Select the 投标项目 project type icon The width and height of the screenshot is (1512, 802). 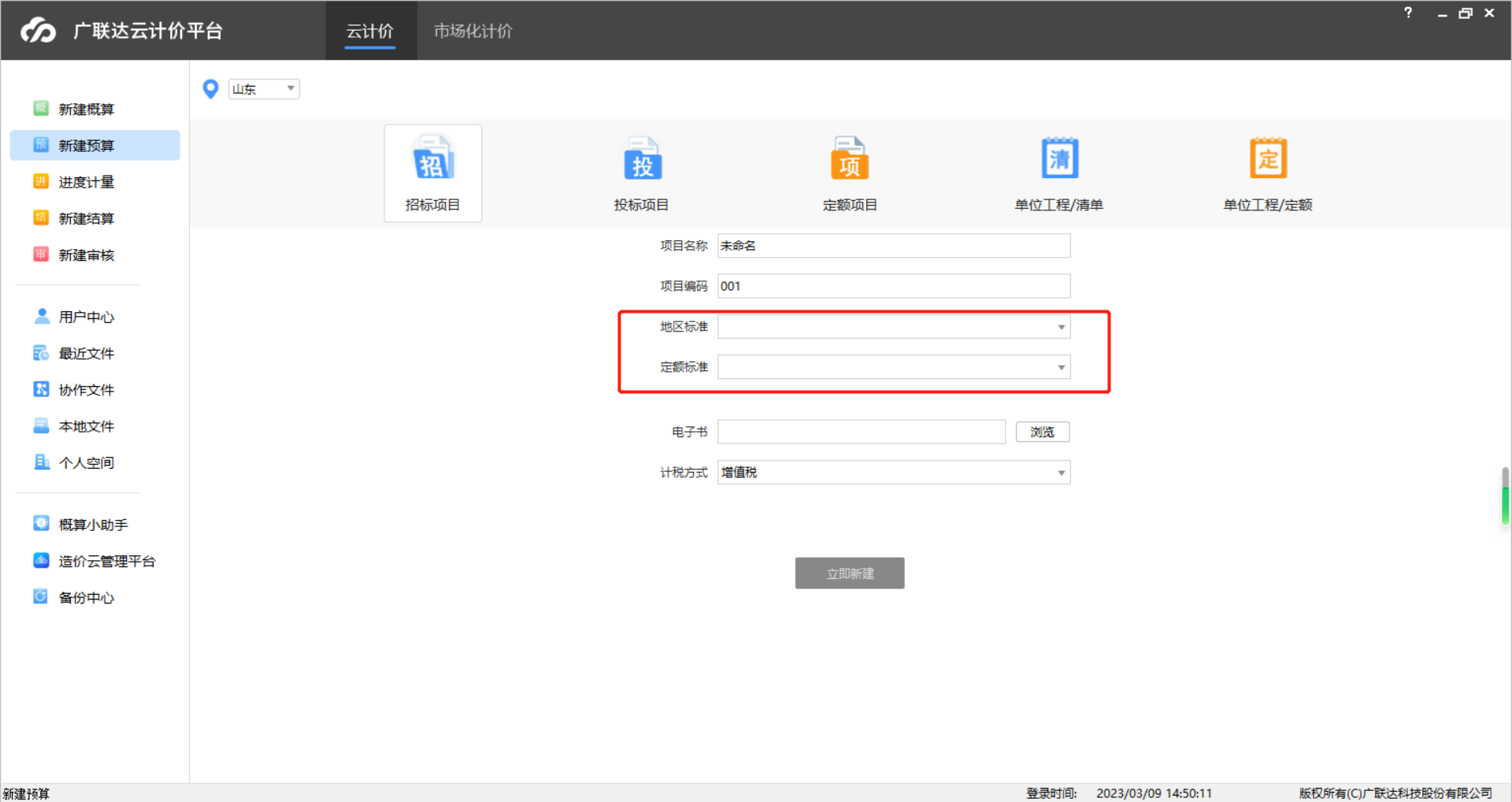642,158
